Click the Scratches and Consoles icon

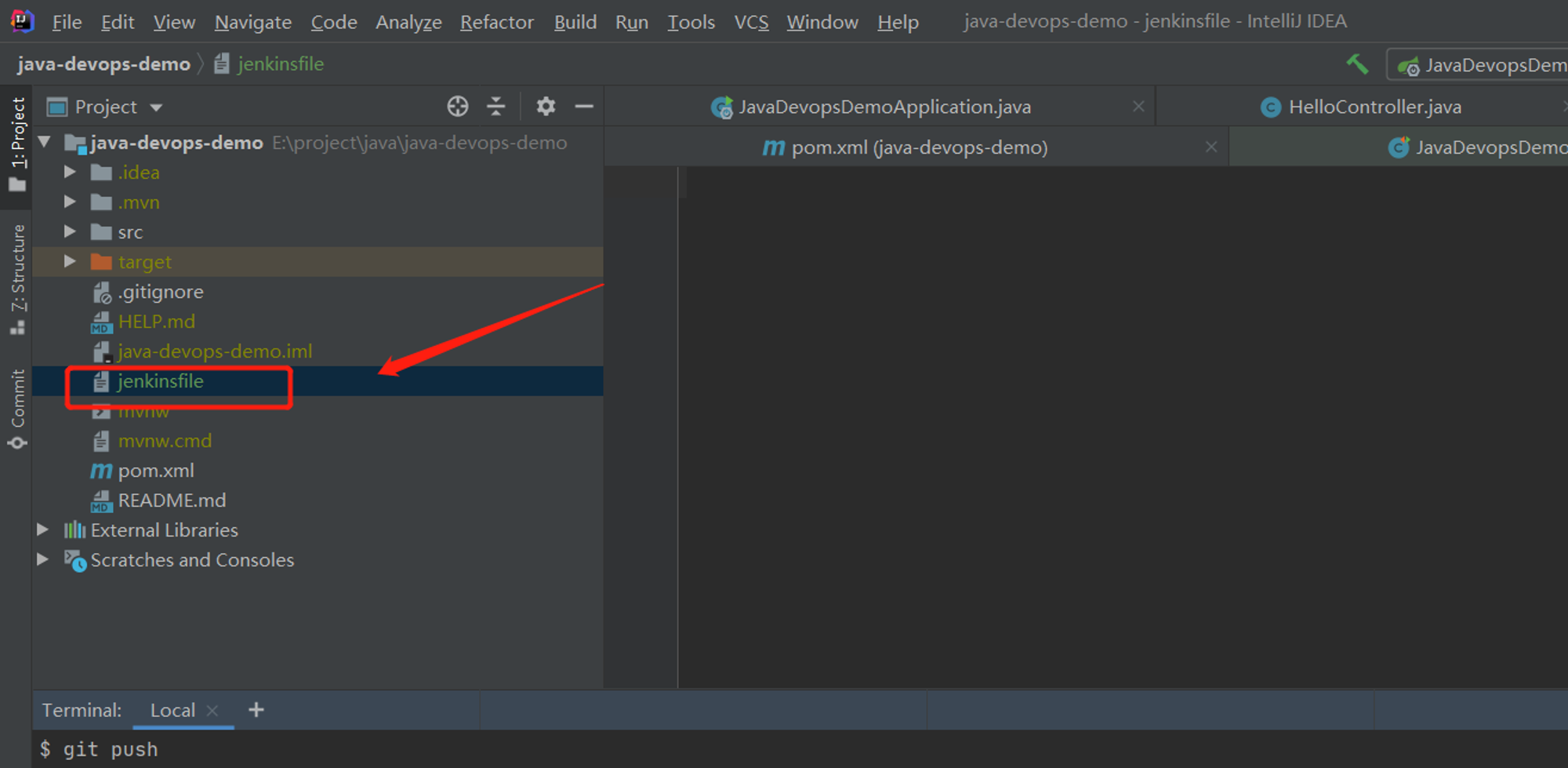coord(75,560)
